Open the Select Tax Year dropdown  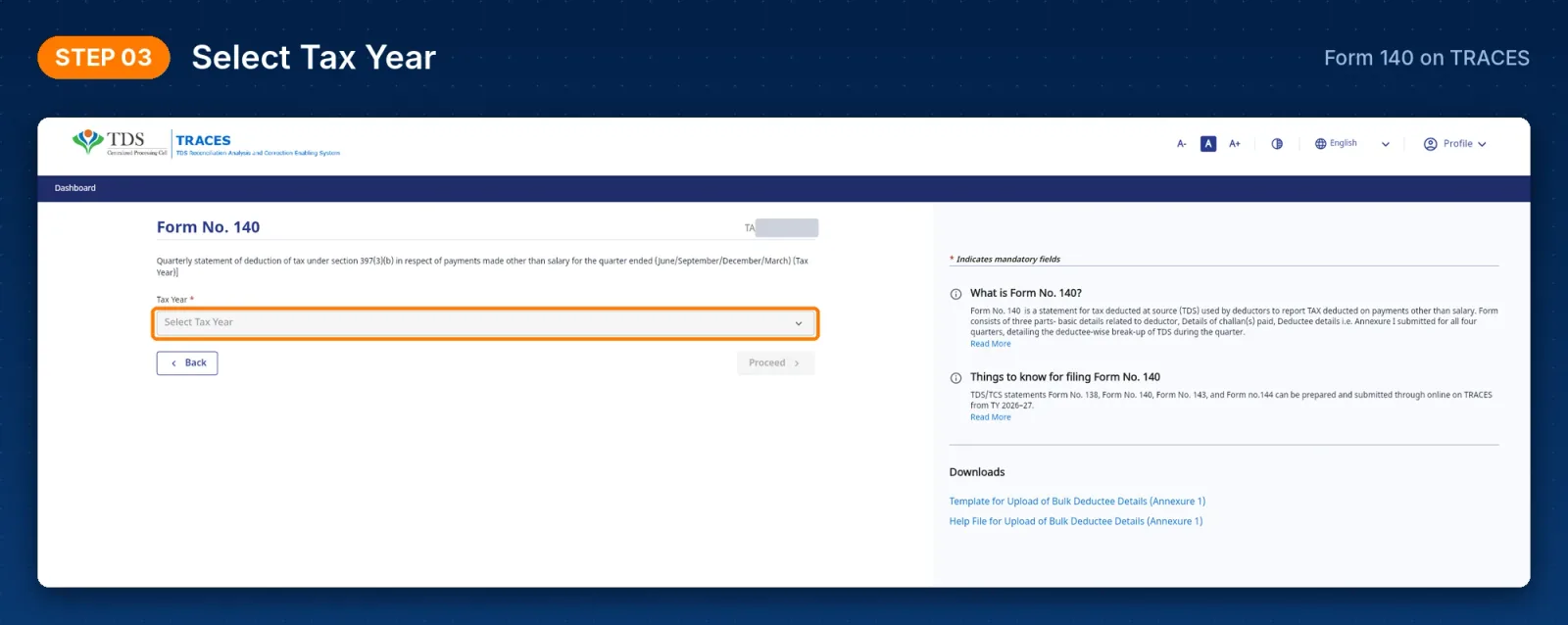pos(485,322)
